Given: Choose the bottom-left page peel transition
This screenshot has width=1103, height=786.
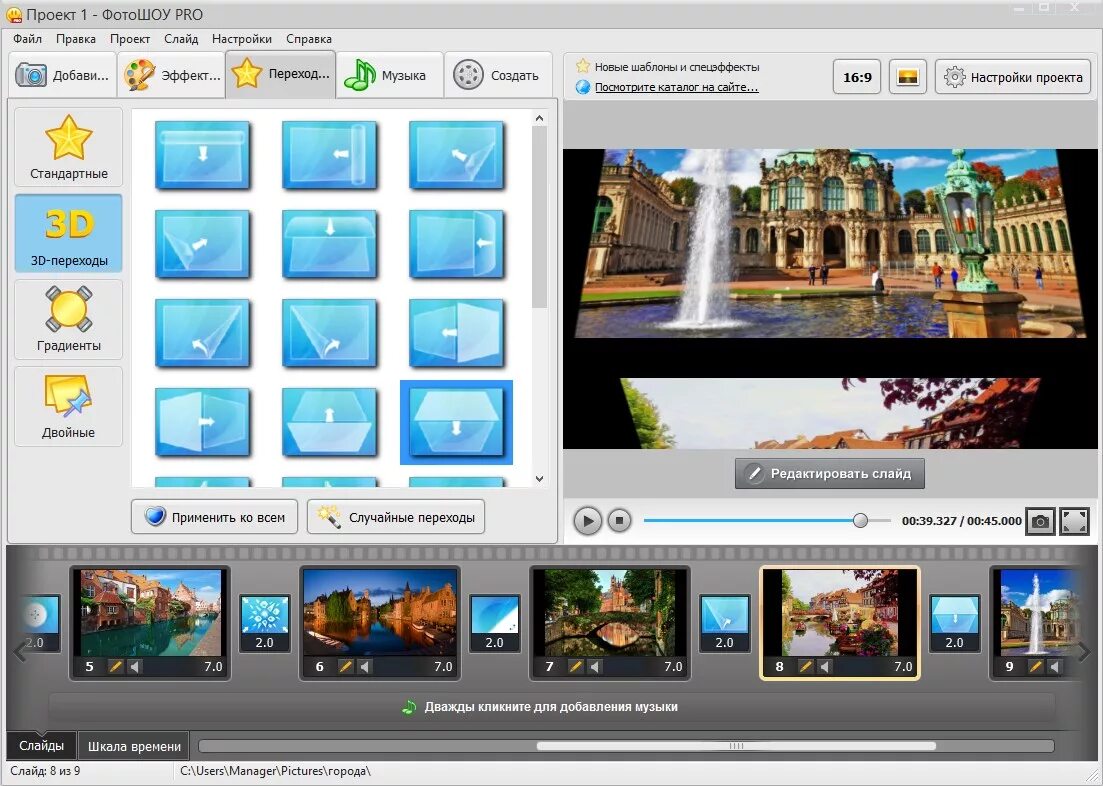Looking at the screenshot, I should tap(203, 244).
